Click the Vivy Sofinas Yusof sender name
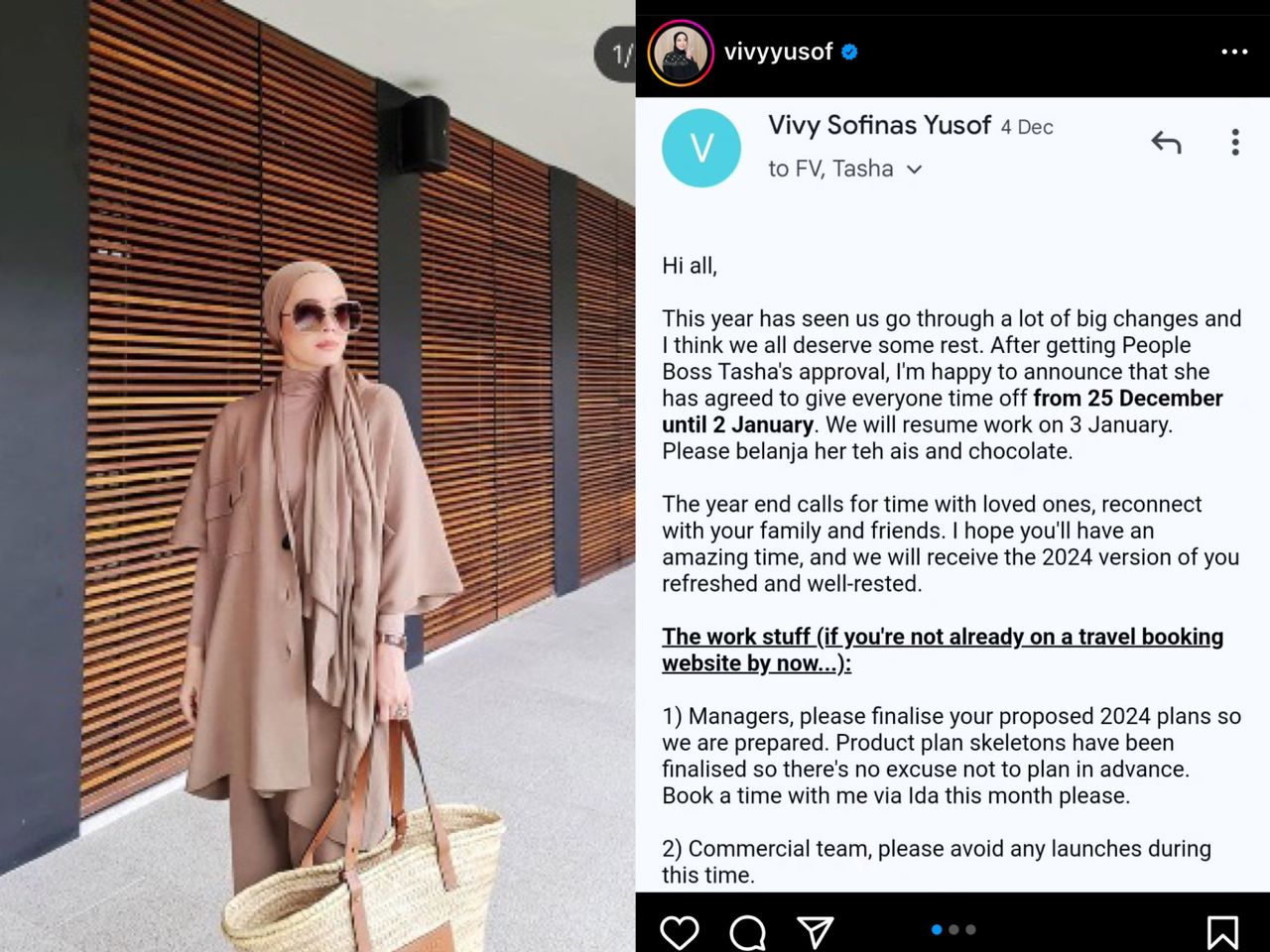 879,125
